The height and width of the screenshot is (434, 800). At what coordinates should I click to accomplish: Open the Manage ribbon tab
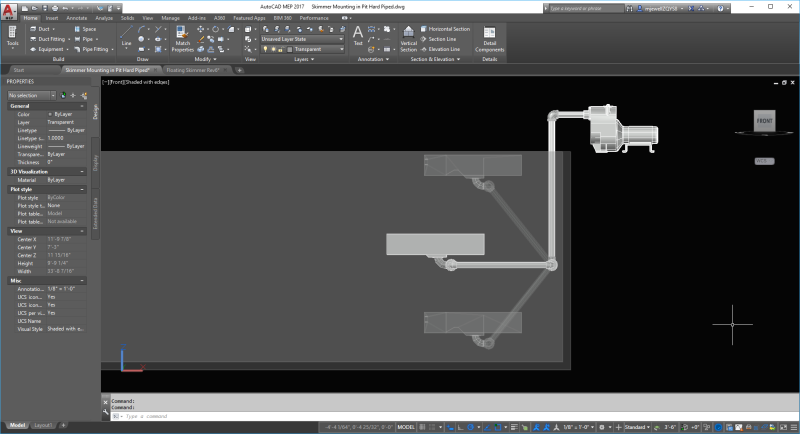point(170,18)
